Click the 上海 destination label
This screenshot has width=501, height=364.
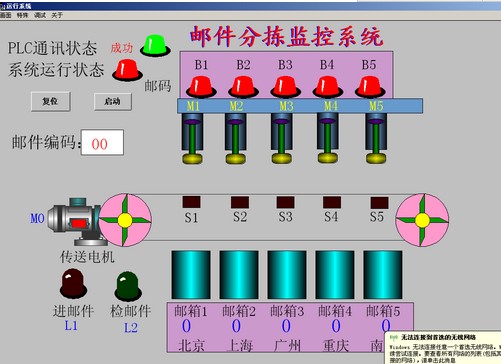pos(240,346)
